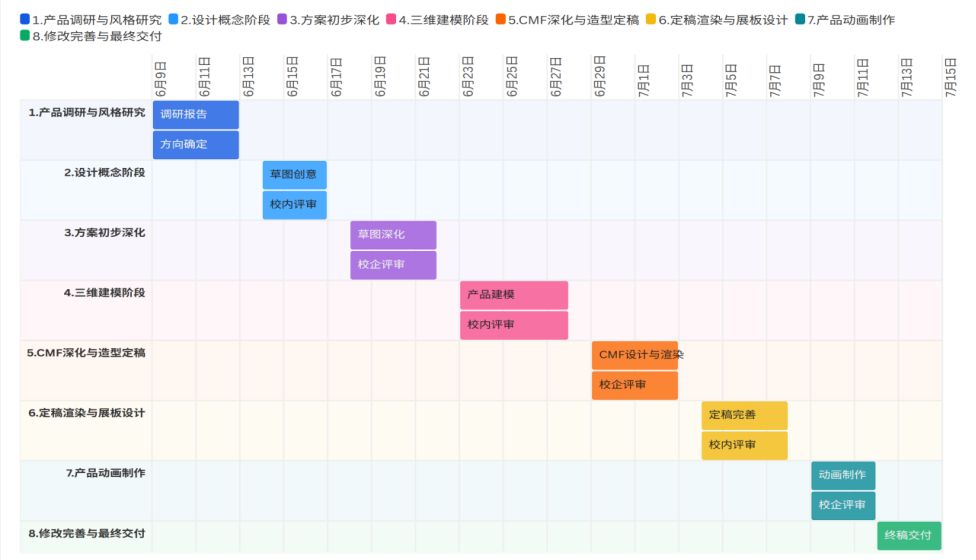The image size is (976, 560).
Task: Click row label 3.方案初步深化 in the chart
Action: pos(105,233)
